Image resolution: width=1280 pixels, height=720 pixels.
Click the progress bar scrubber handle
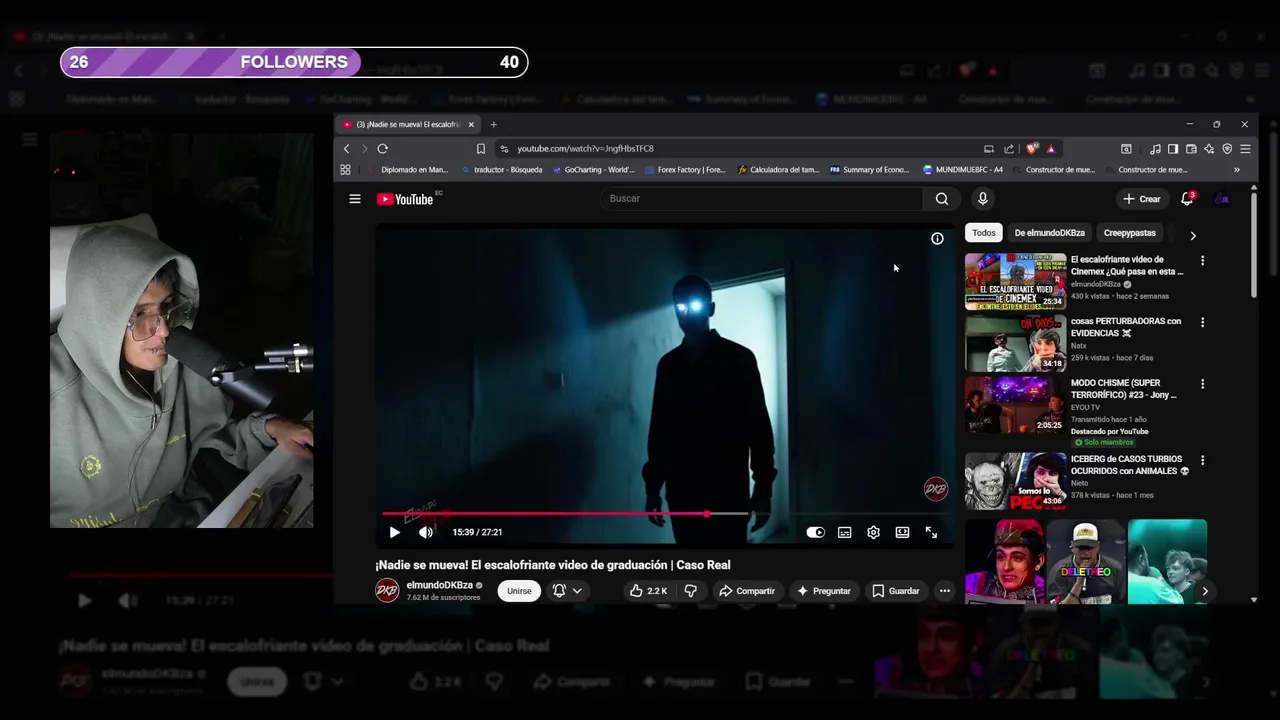(x=706, y=514)
